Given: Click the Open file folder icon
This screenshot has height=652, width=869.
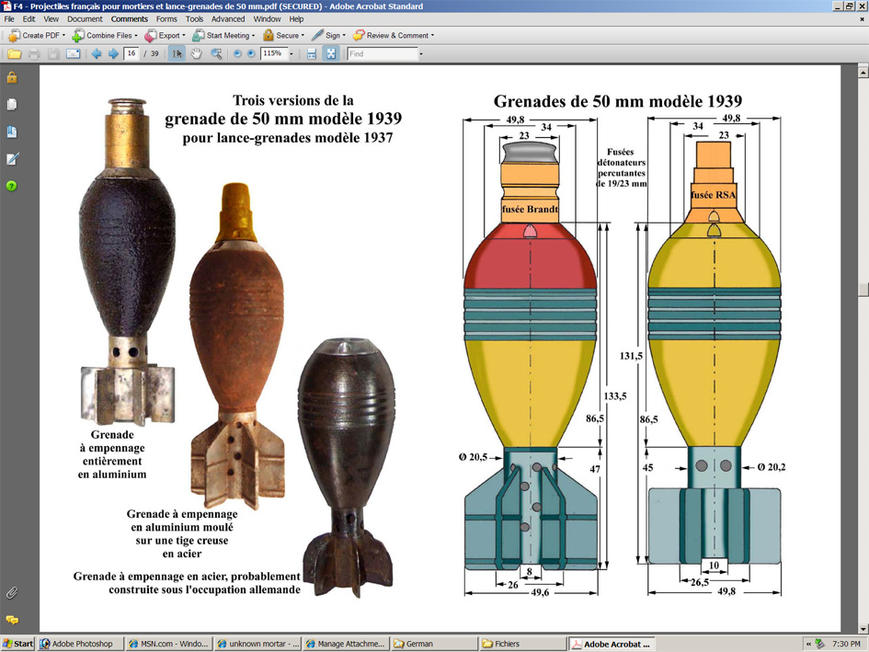Looking at the screenshot, I should coord(14,54).
